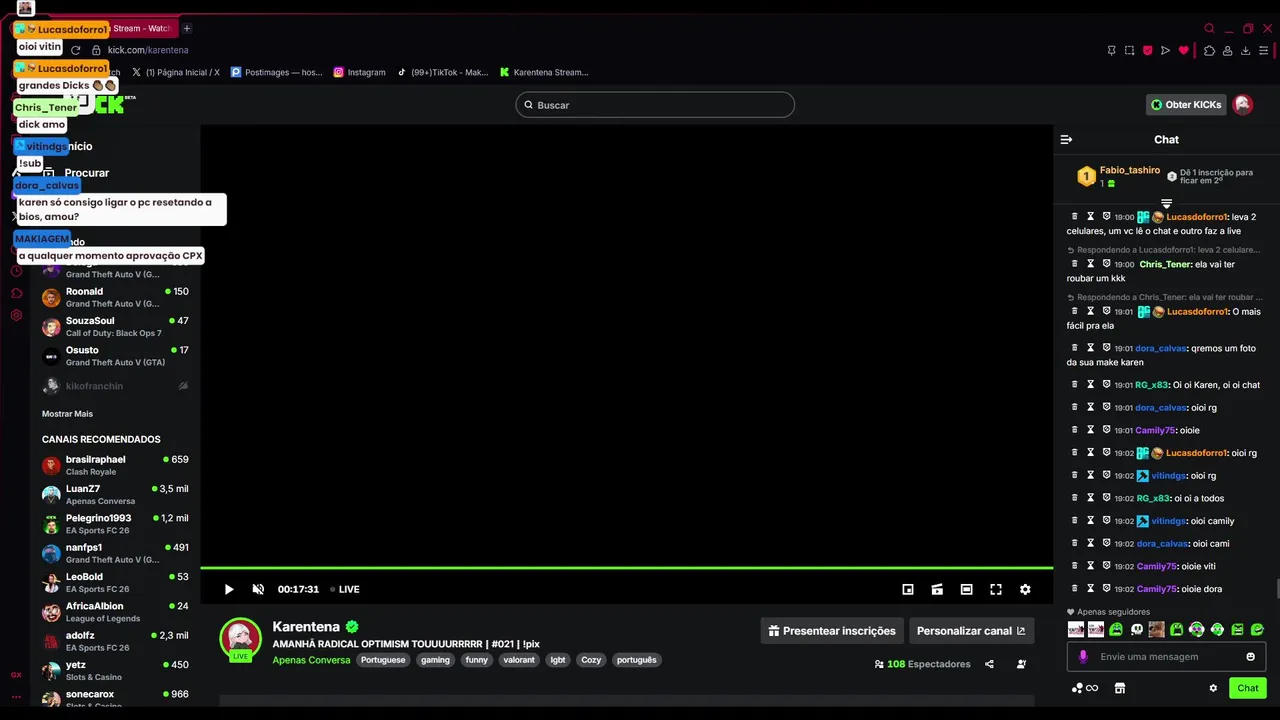
Task: Open new browser tab with plus
Action: (x=187, y=28)
